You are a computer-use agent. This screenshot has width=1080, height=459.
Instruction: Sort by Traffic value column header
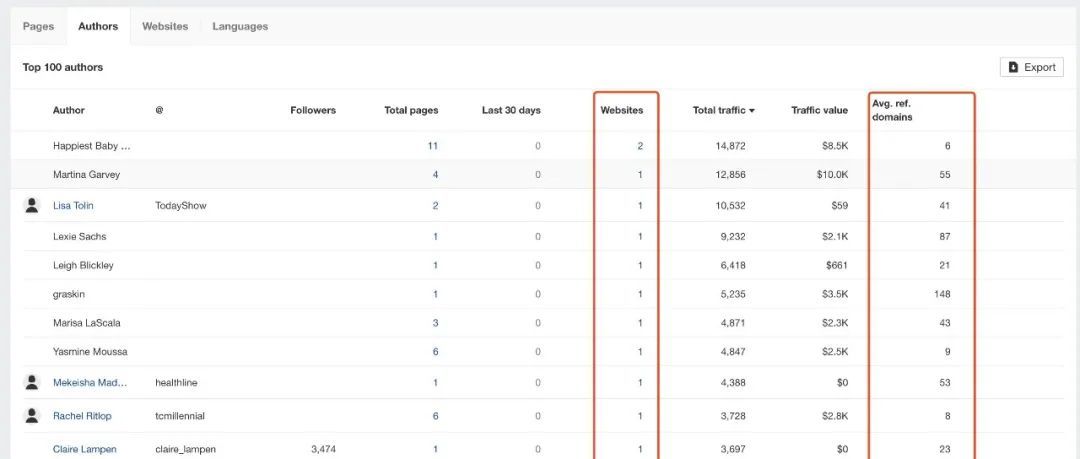click(x=819, y=110)
